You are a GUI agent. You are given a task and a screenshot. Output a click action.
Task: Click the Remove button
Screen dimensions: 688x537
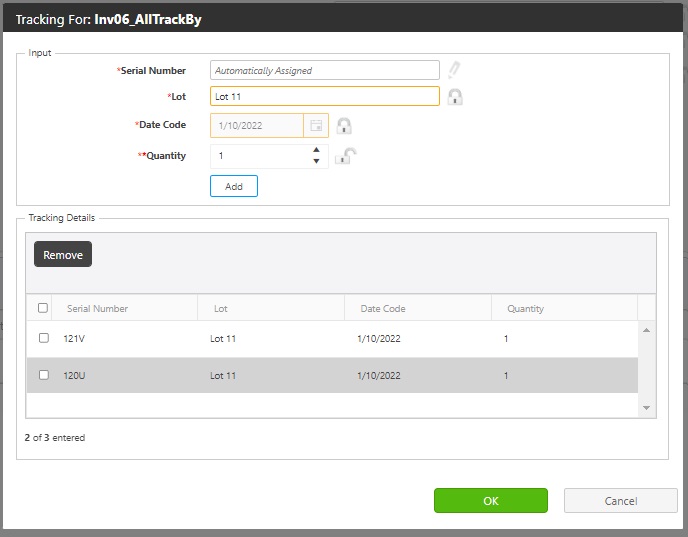[x=63, y=255]
